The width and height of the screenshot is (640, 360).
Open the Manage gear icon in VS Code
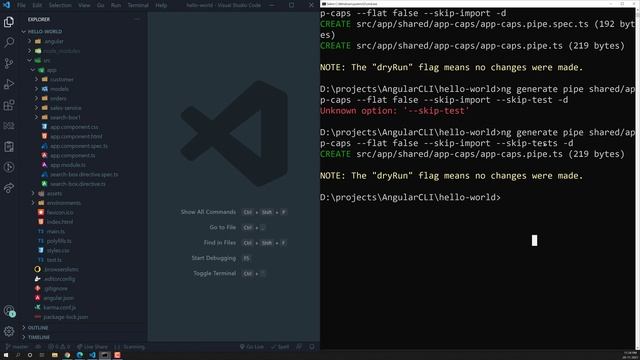tap(9, 331)
